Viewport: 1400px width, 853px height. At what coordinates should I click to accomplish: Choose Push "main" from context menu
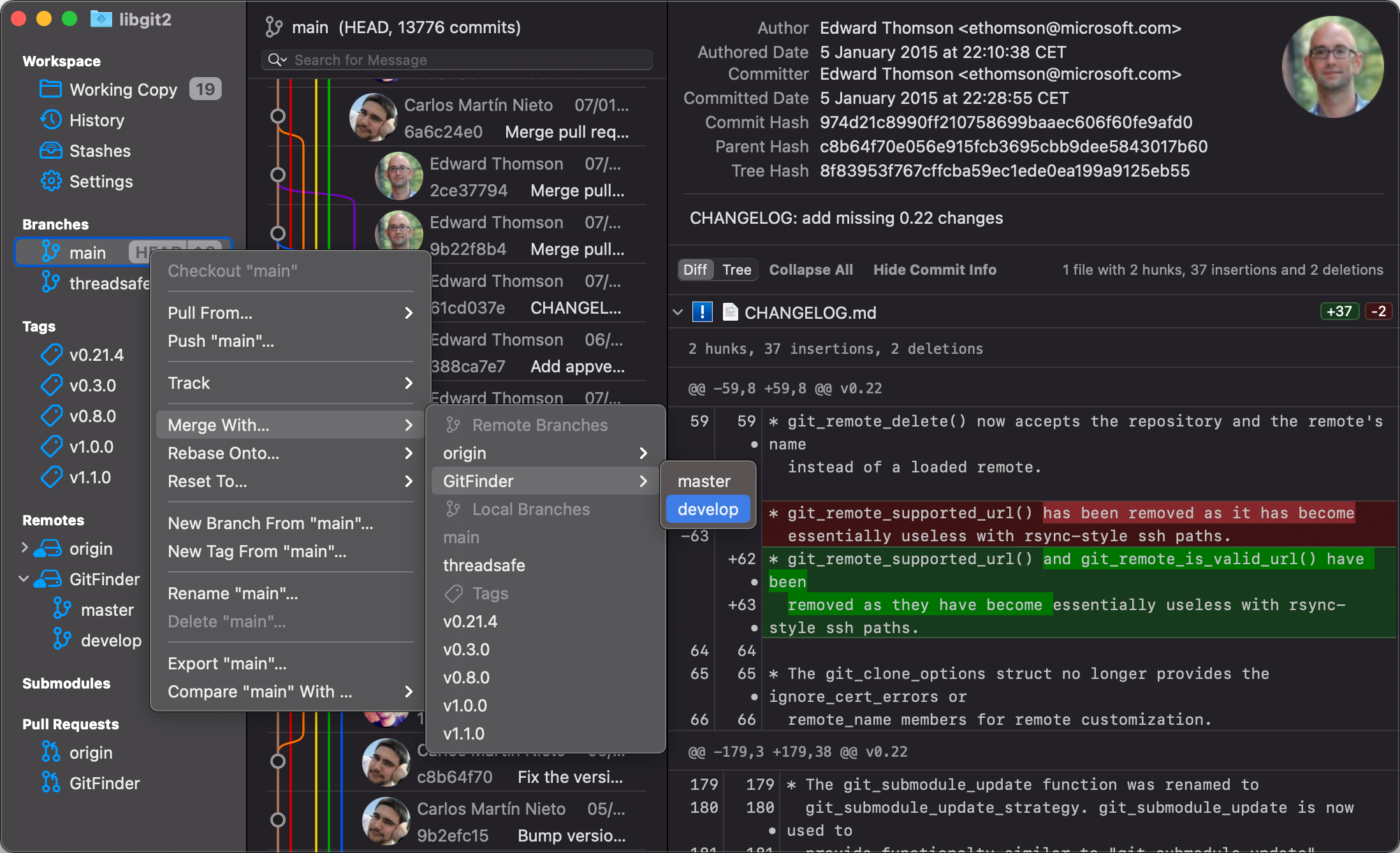click(290, 340)
